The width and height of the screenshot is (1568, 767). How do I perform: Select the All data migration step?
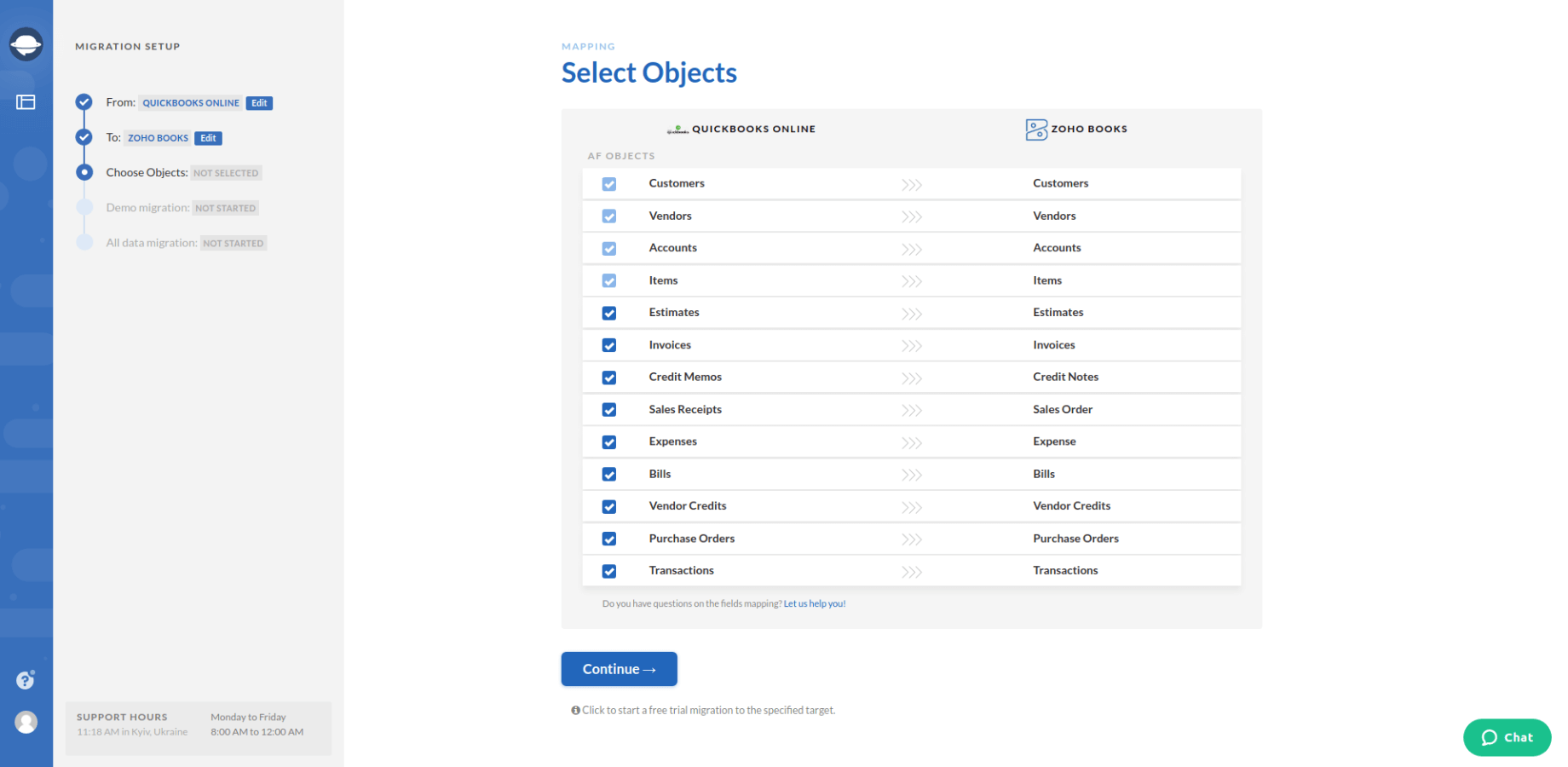click(x=152, y=243)
